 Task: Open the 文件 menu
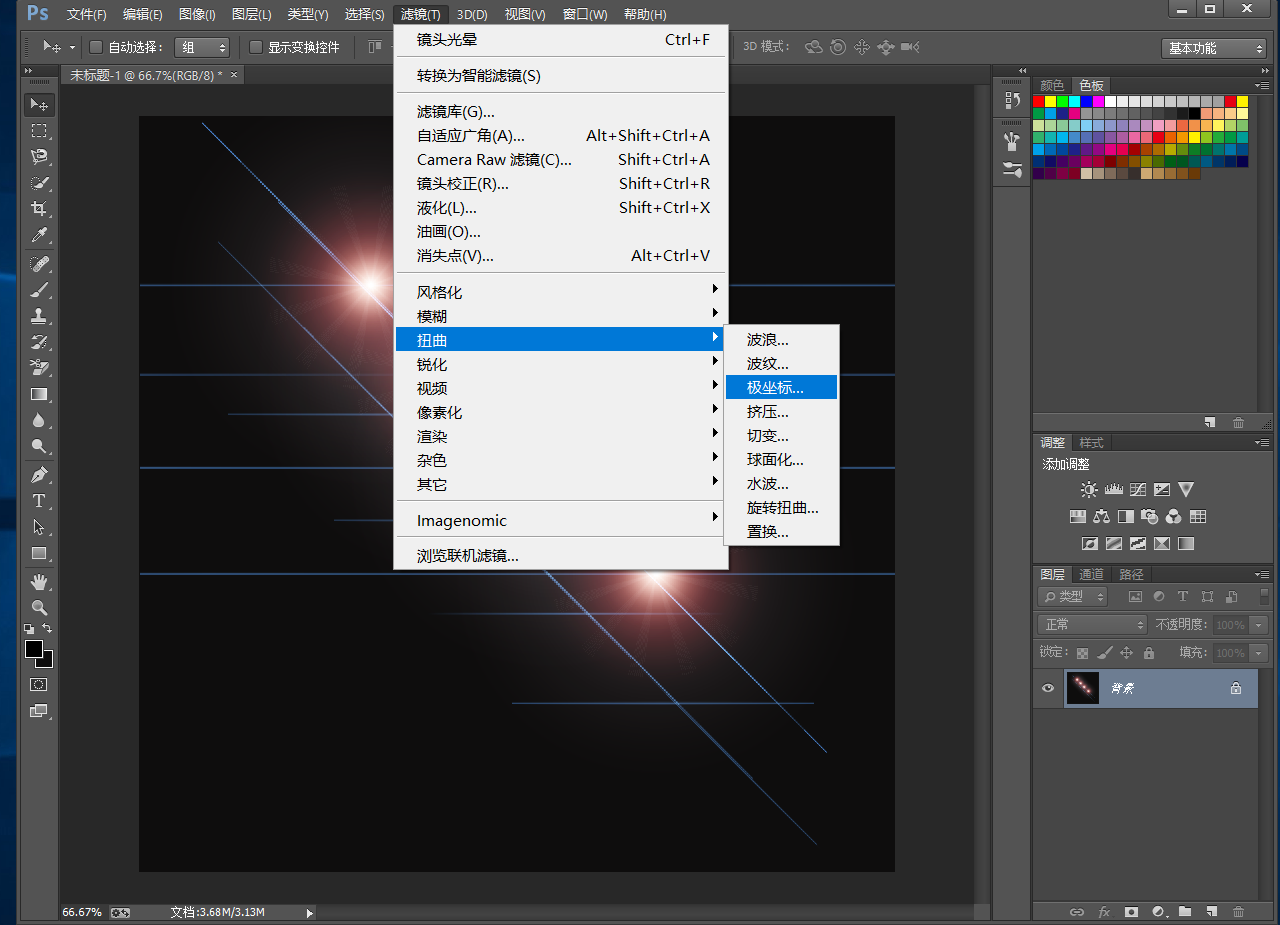click(87, 14)
